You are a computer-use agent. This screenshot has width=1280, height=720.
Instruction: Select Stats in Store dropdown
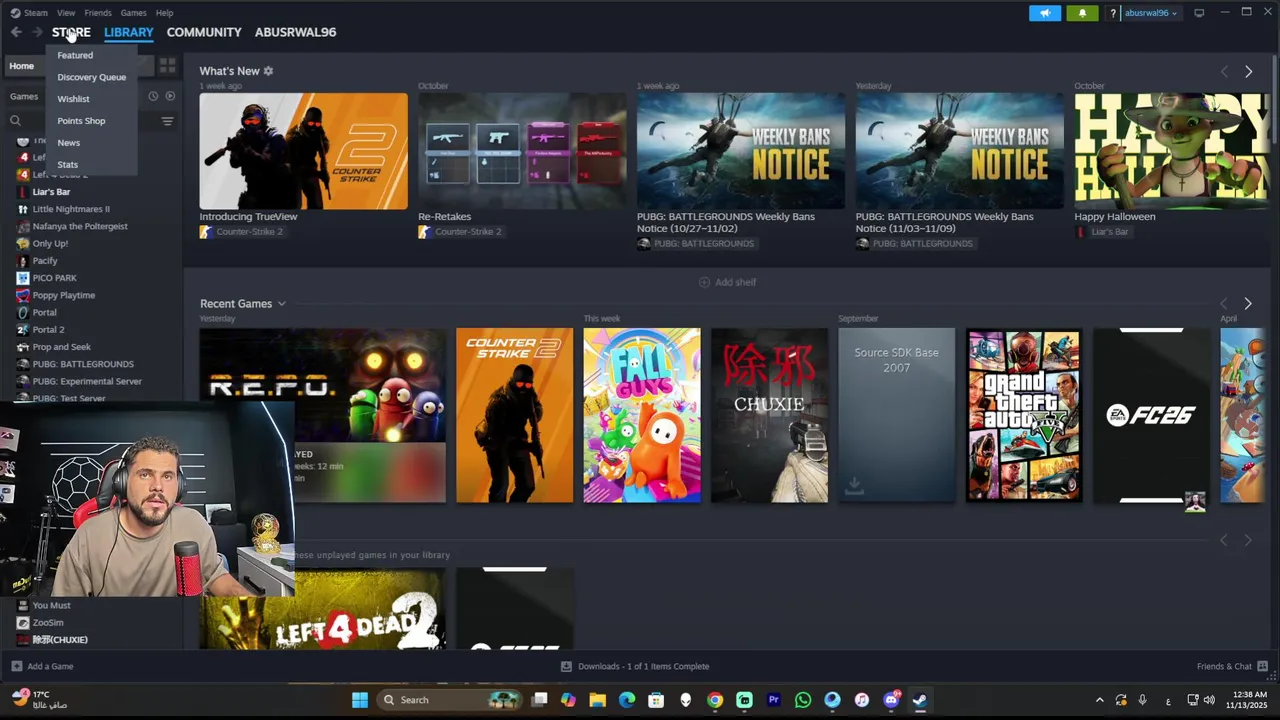pos(67,165)
